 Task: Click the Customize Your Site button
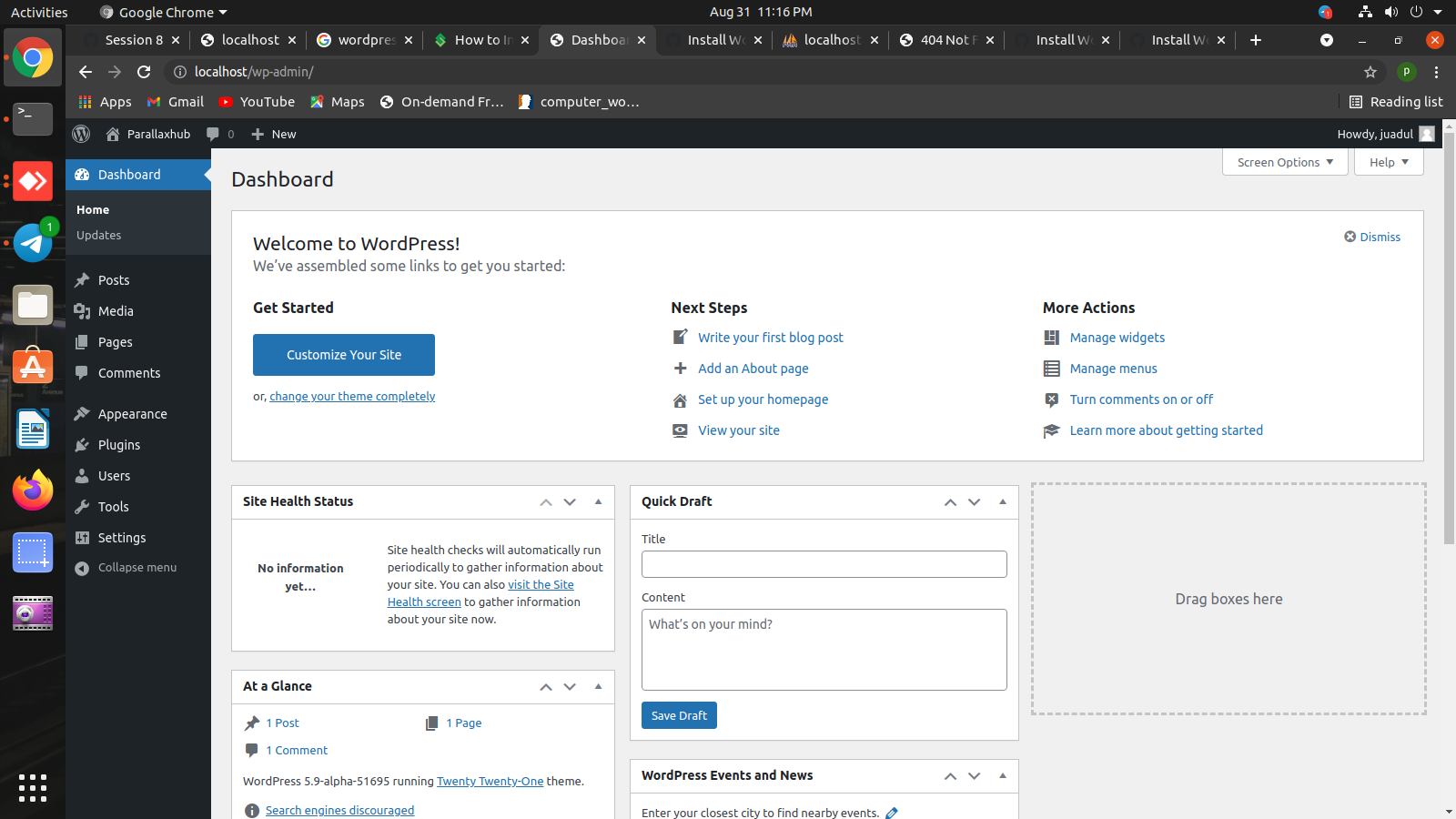343,355
